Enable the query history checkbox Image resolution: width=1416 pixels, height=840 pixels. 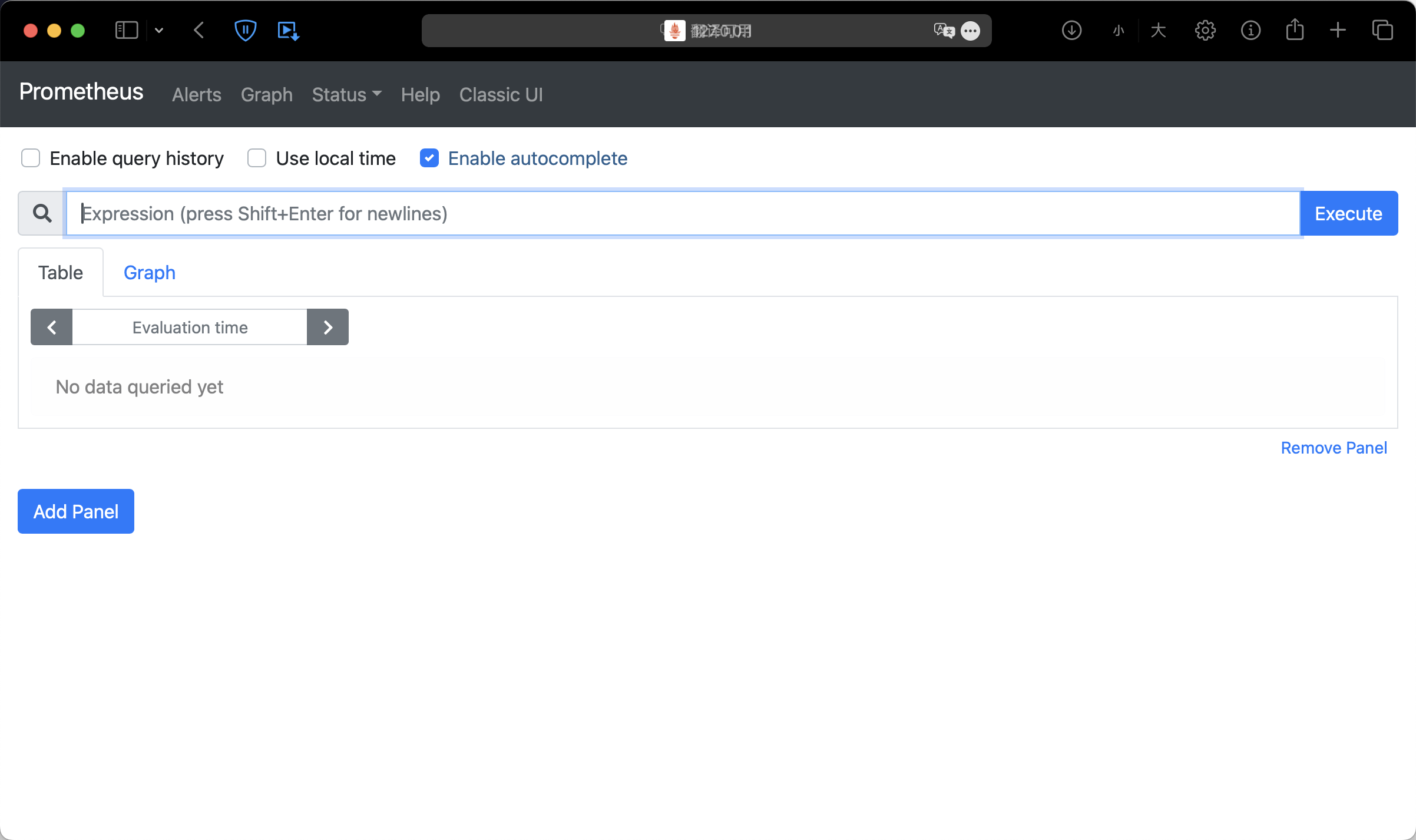coord(31,158)
